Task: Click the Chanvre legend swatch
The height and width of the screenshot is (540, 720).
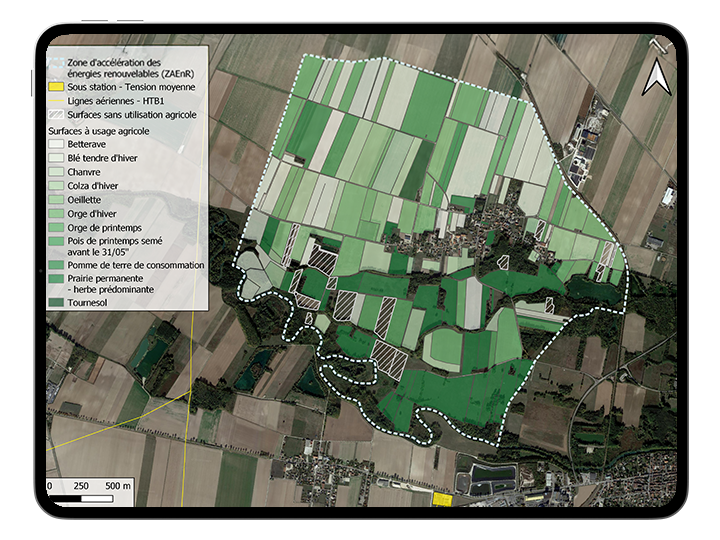Action: 55,172
